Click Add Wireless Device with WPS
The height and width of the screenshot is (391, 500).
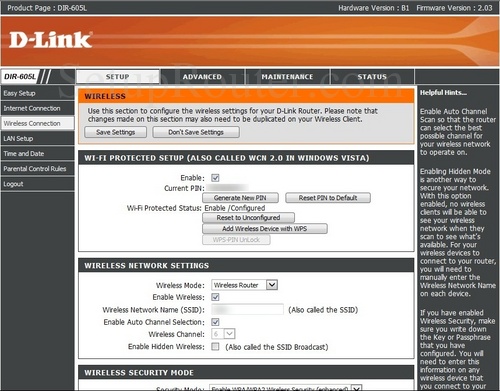(265, 229)
